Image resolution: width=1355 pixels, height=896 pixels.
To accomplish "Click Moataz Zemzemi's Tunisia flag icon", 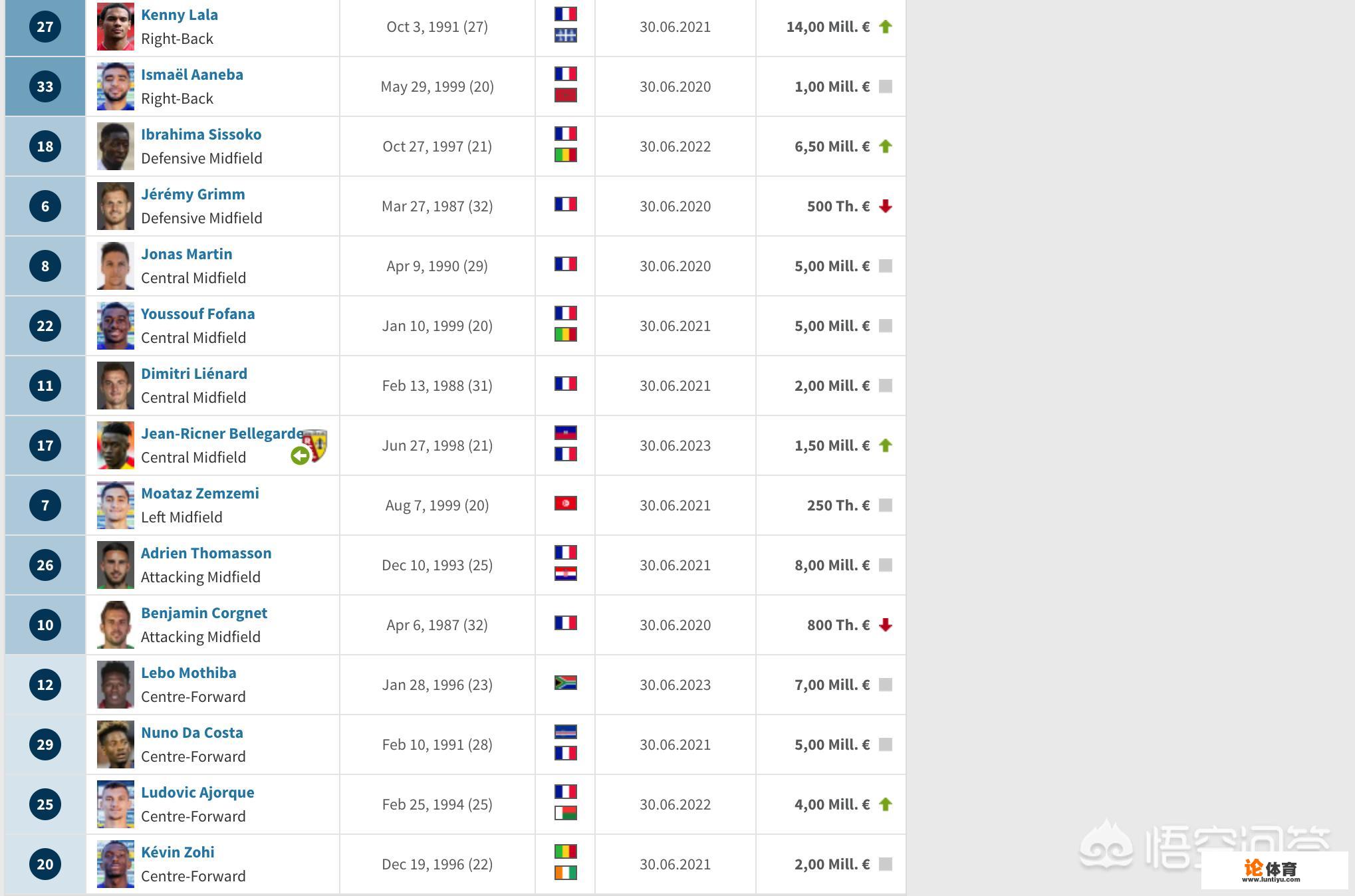I will point(565,503).
